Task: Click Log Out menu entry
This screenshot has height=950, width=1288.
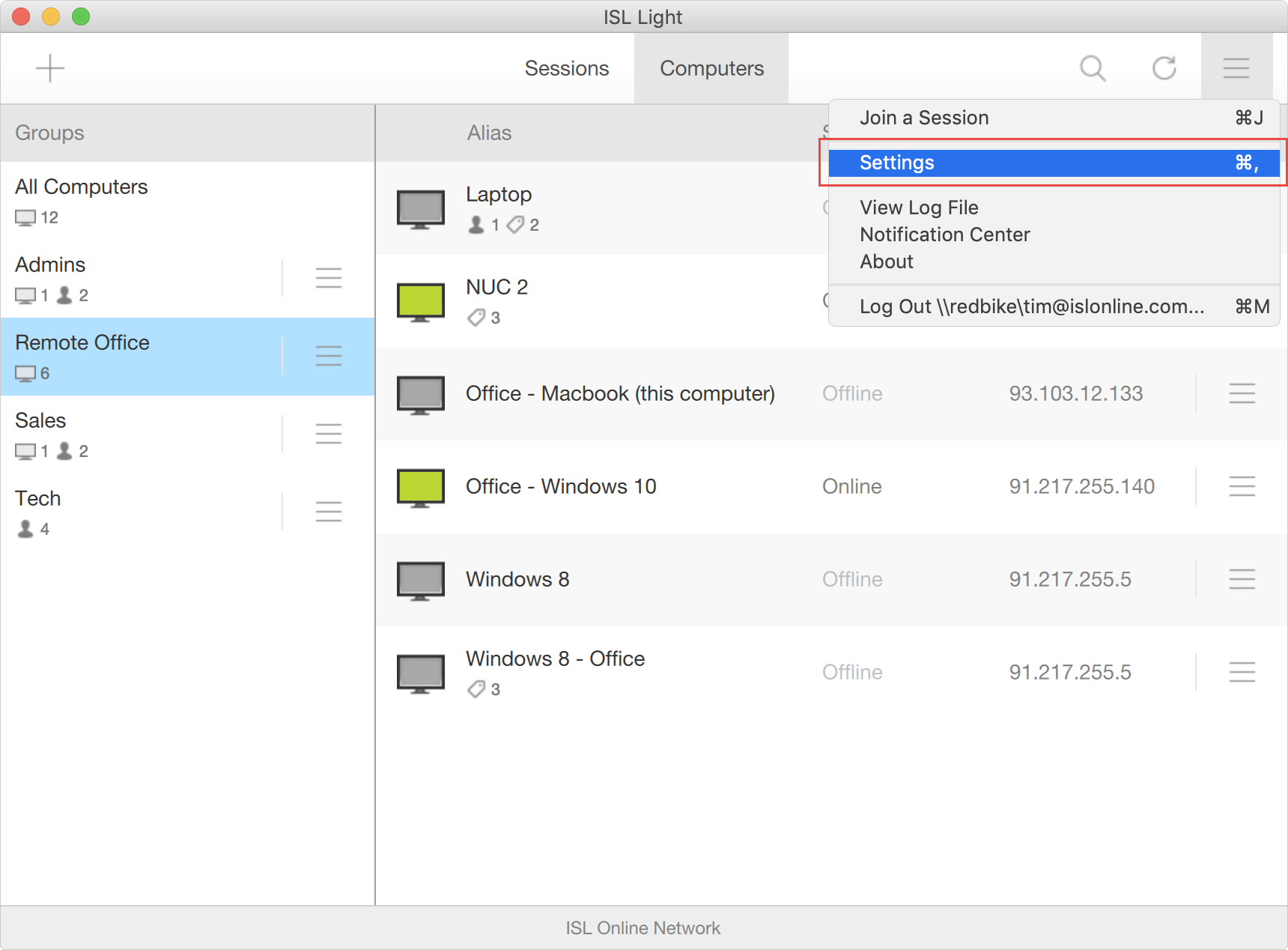Action: 1054,306
